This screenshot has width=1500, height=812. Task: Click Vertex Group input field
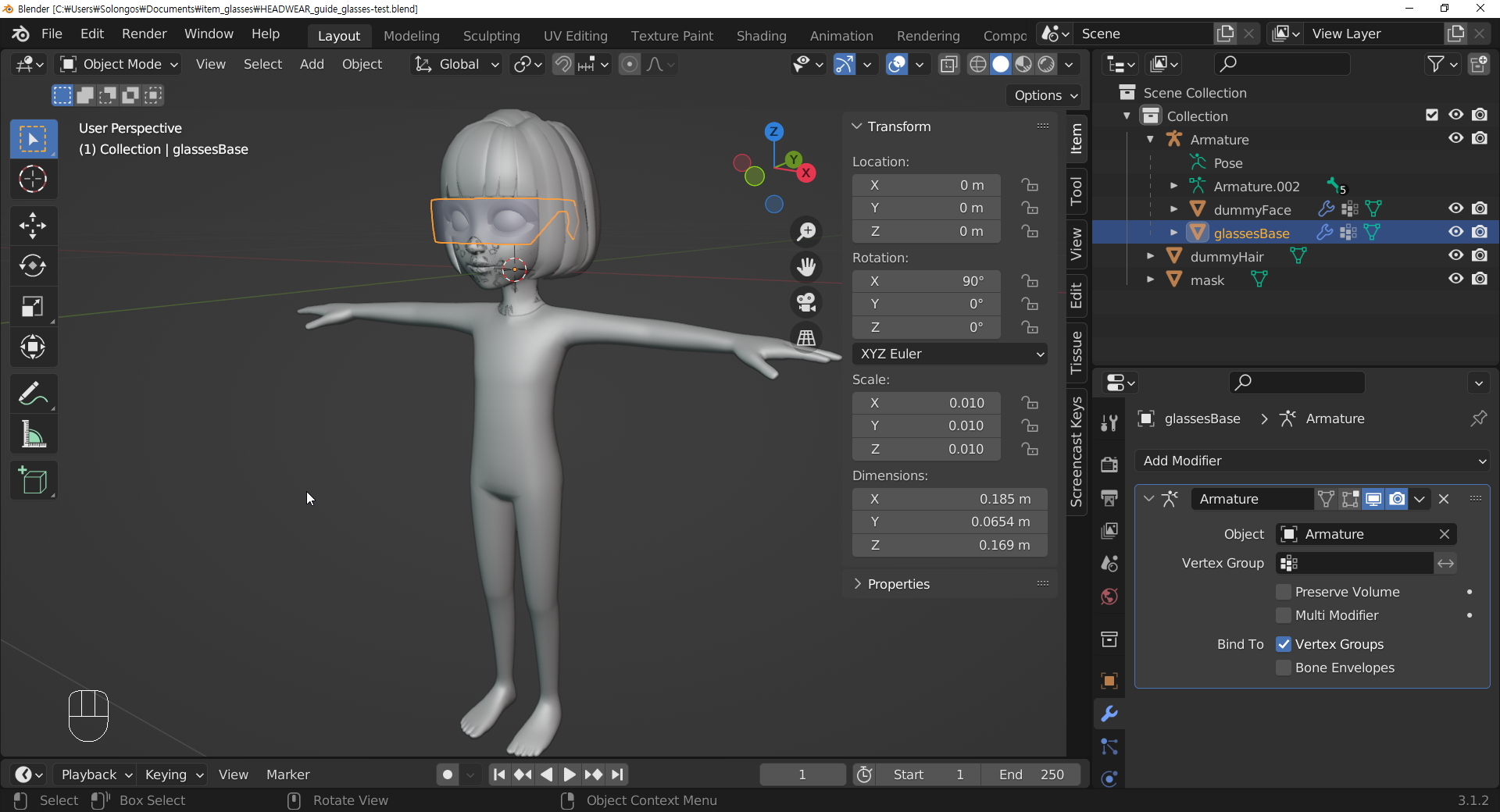(1355, 563)
